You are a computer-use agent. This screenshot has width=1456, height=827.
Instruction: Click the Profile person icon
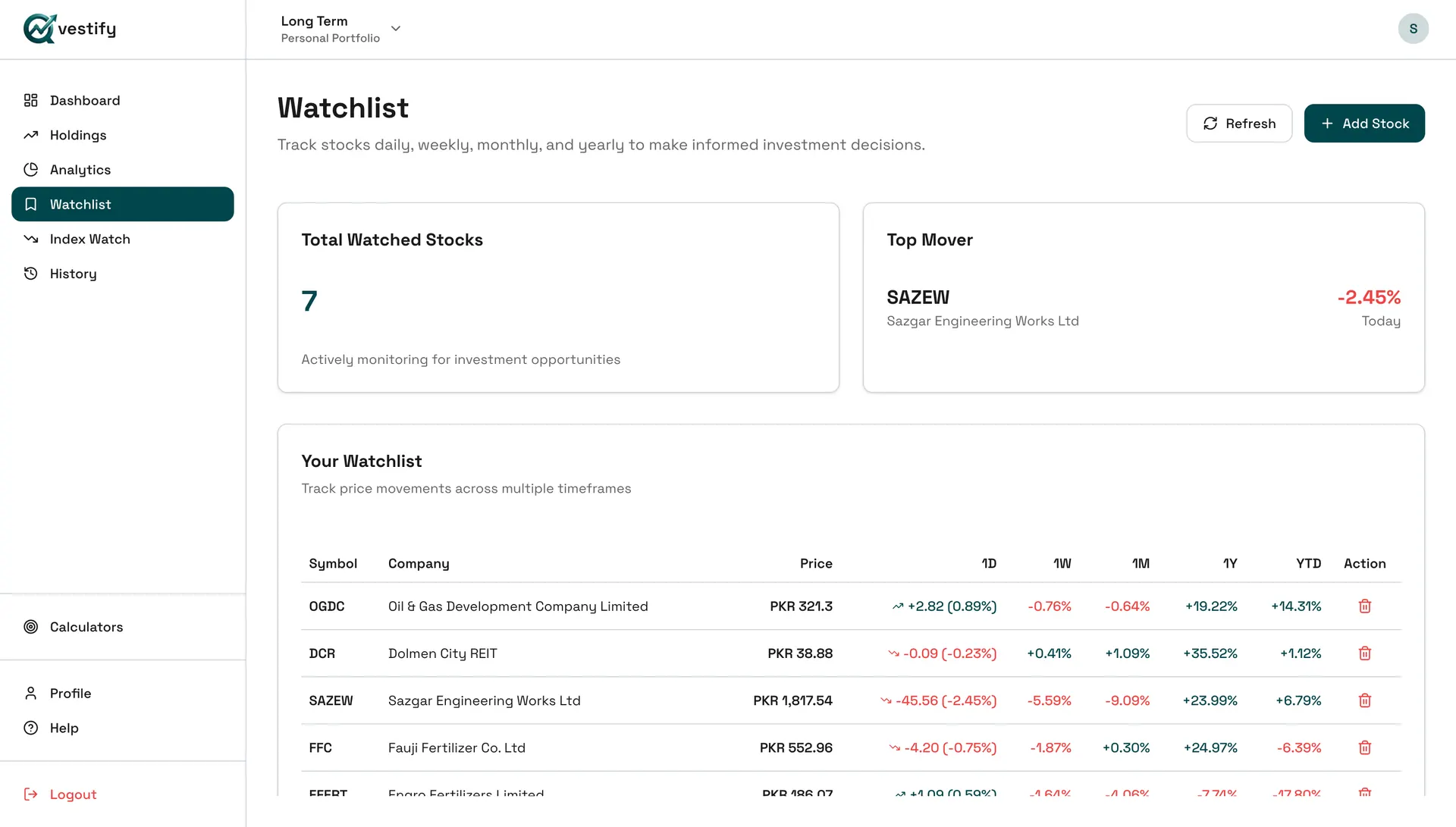(x=31, y=694)
